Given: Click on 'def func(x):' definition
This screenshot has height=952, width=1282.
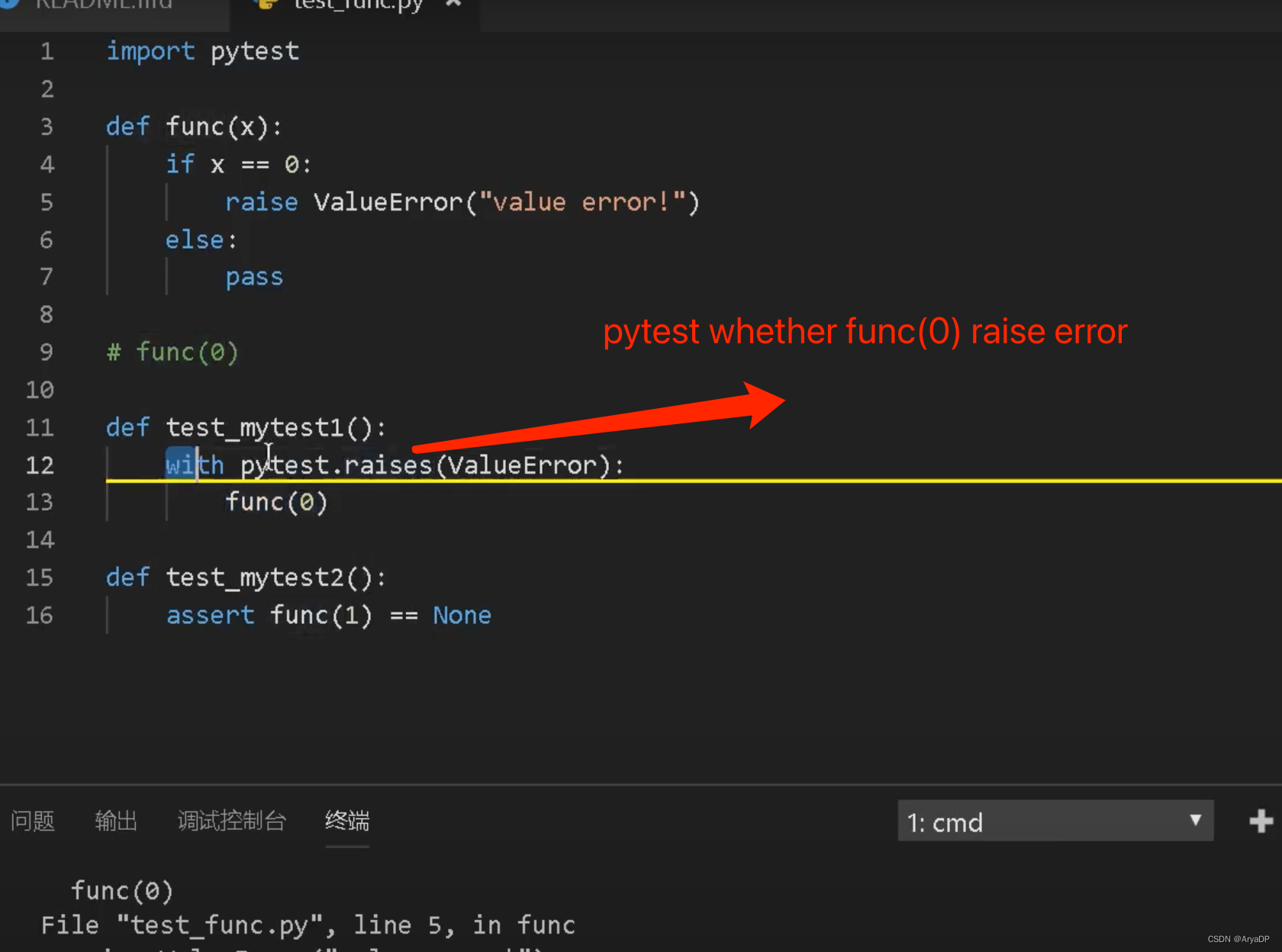Looking at the screenshot, I should (x=195, y=127).
